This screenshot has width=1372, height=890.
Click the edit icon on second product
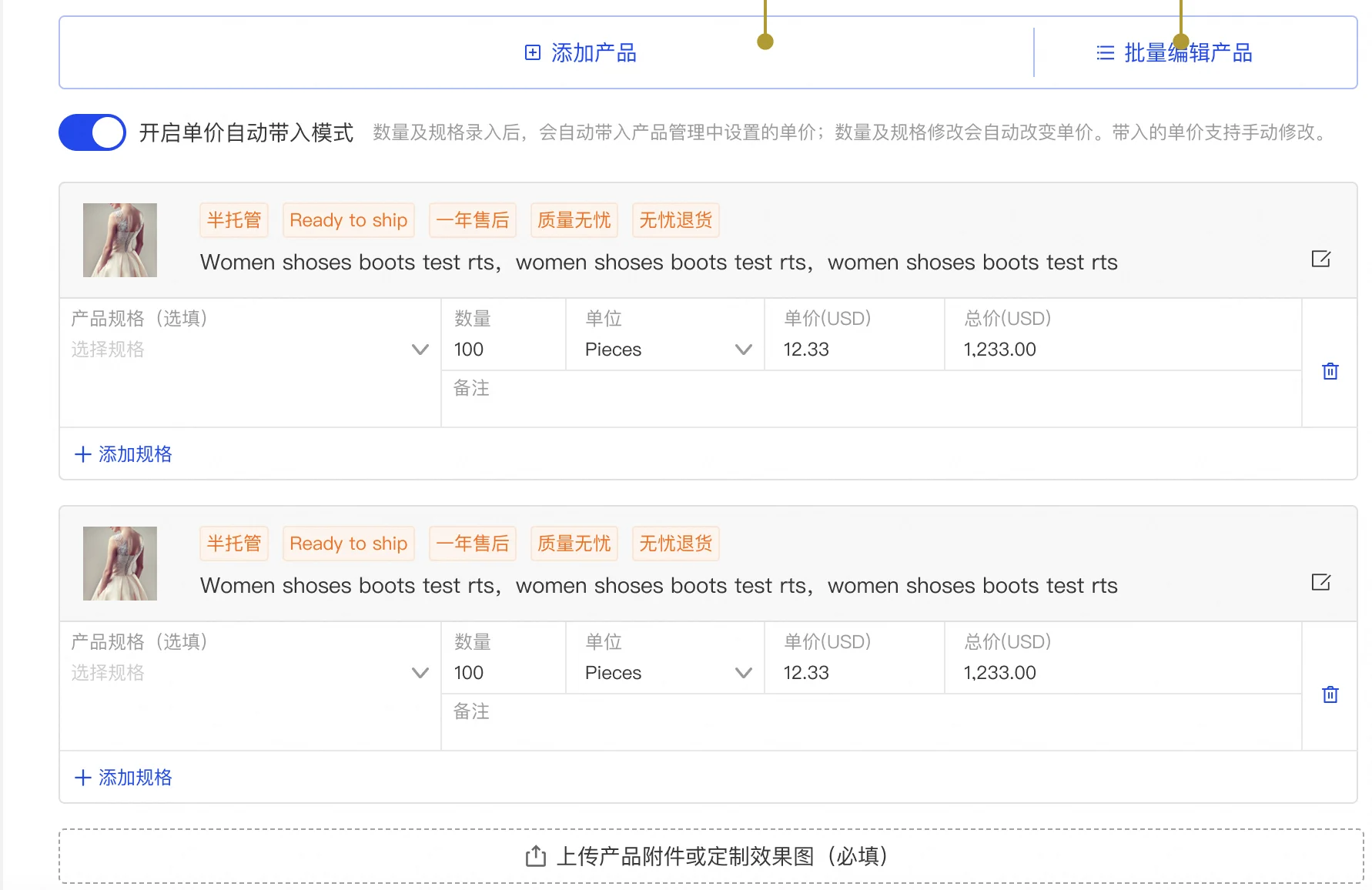pyautogui.click(x=1320, y=583)
